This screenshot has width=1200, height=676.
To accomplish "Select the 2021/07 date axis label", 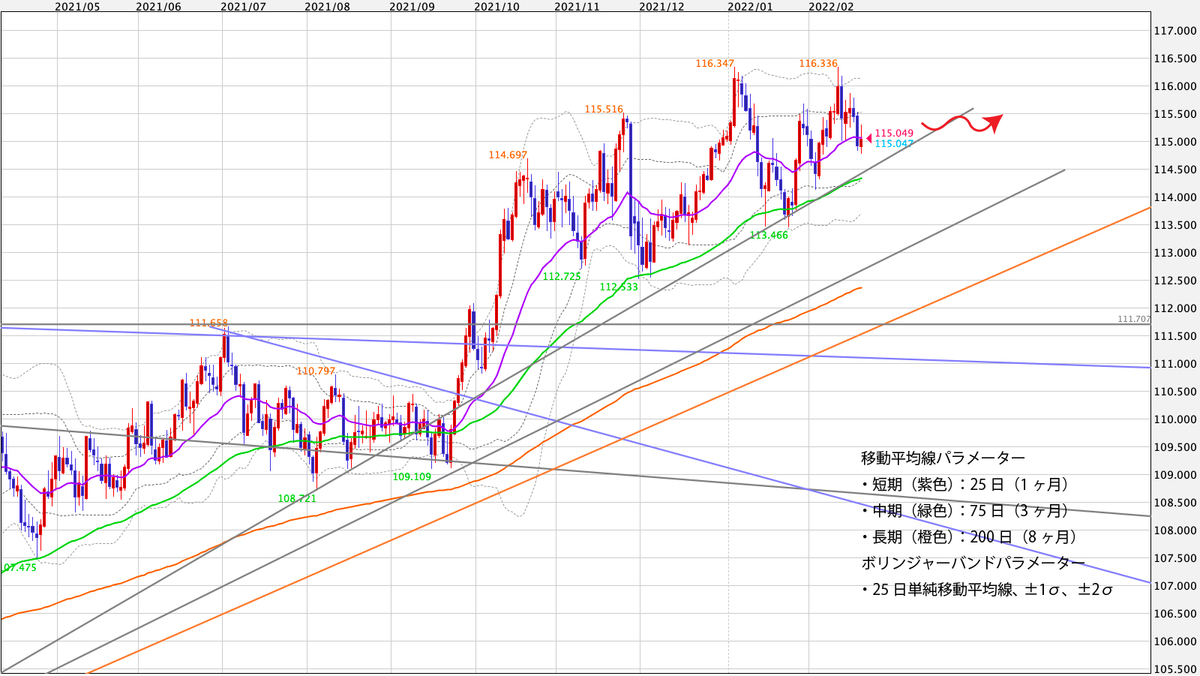I will [x=244, y=6].
